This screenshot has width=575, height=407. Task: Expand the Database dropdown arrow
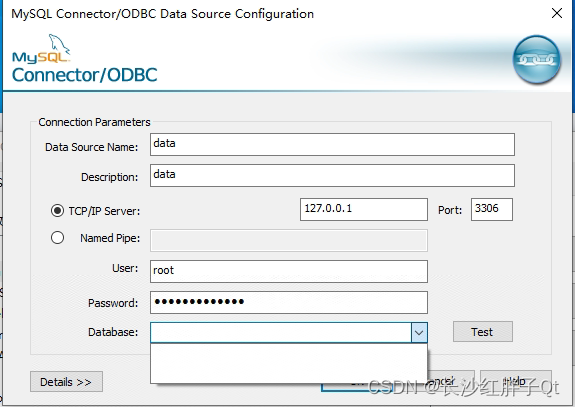click(419, 333)
